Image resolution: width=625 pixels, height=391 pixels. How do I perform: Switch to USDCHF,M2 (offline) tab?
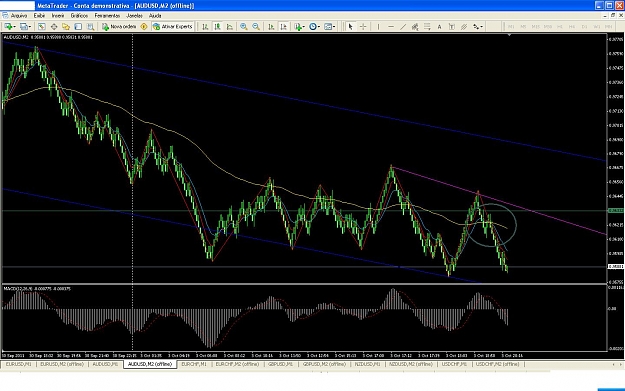coord(497,364)
